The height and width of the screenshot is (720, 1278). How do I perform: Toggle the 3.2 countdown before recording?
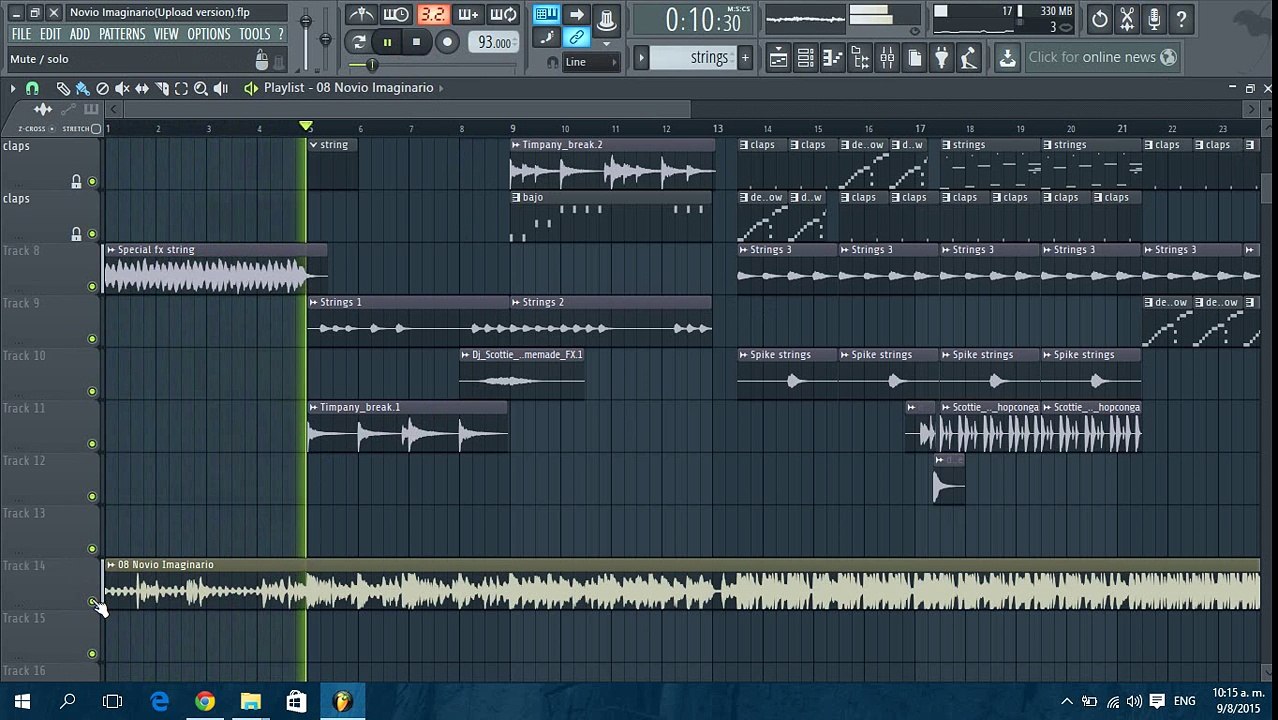433,15
